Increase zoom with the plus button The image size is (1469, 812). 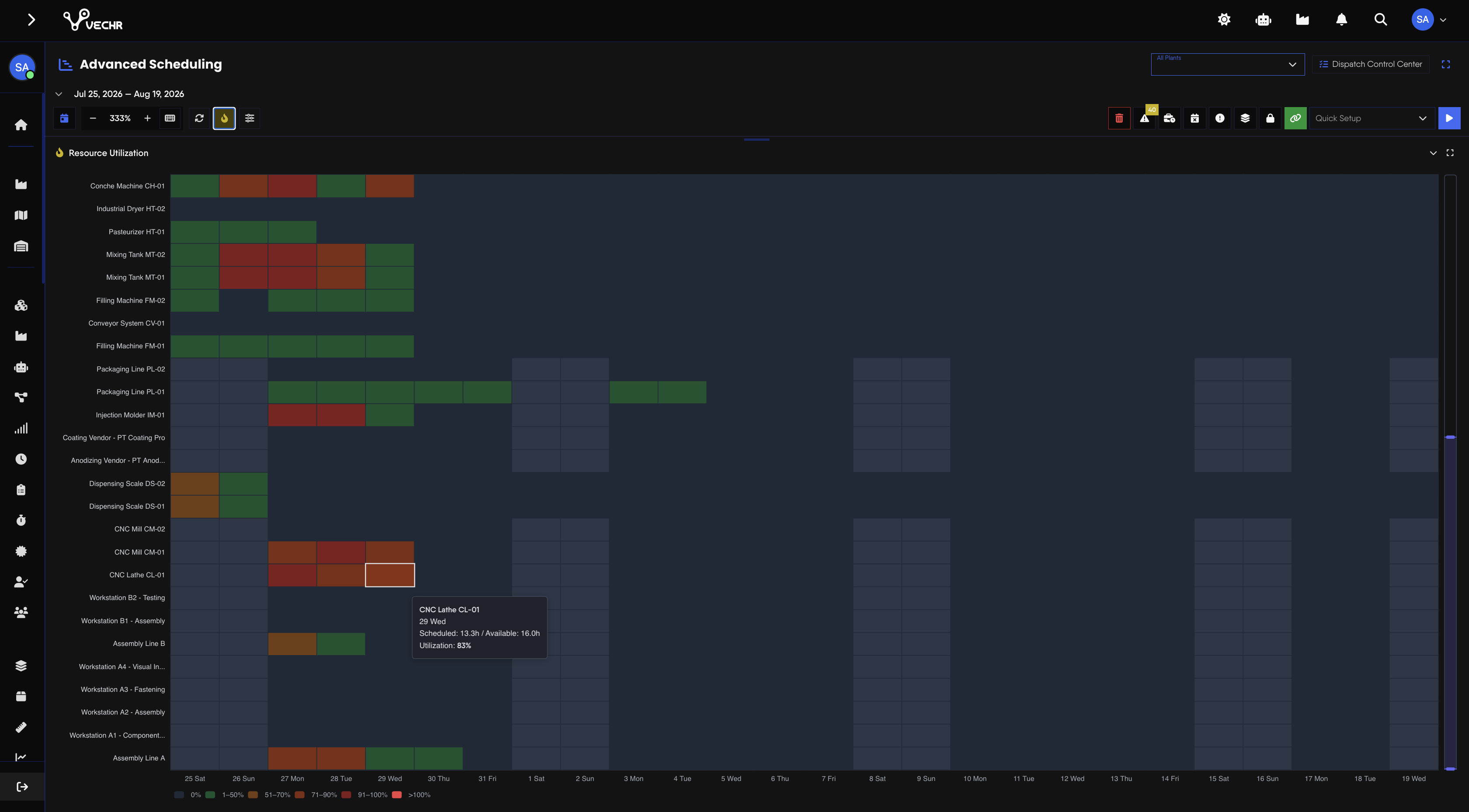point(147,118)
